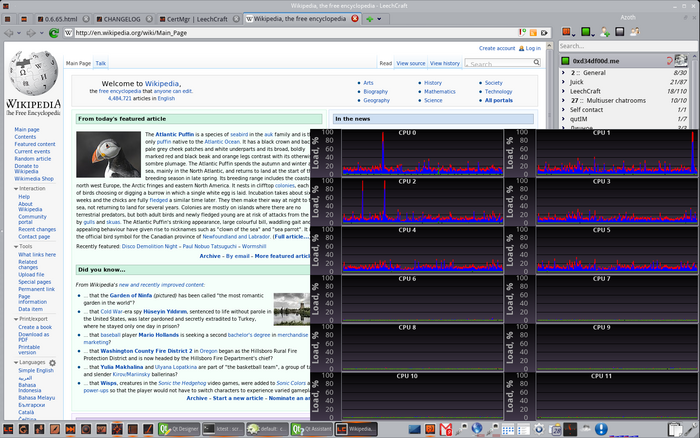Open the View history tab on Wikipedia
This screenshot has width=700, height=438.
445,63
